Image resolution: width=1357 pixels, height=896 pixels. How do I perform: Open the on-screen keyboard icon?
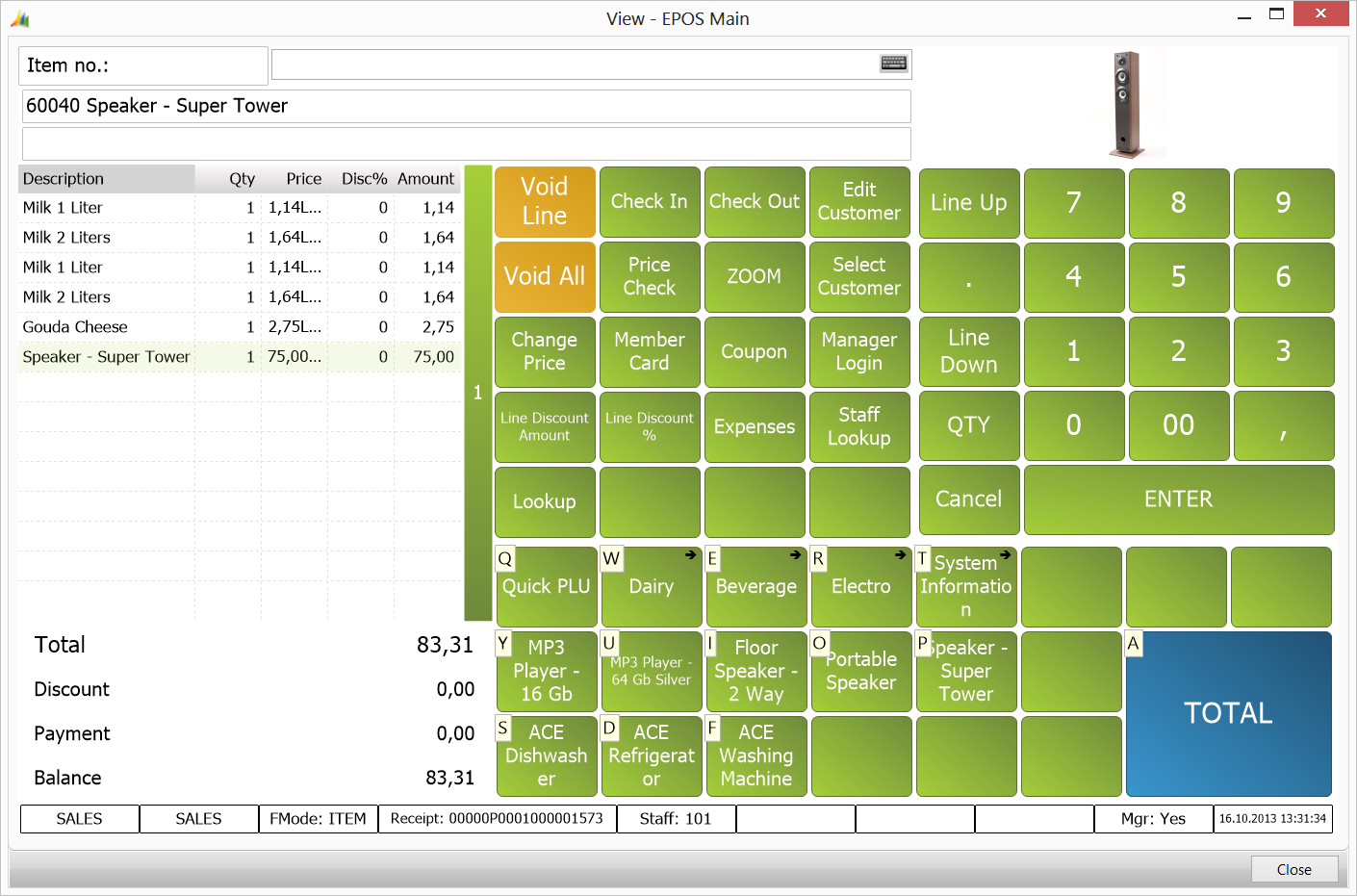[893, 64]
